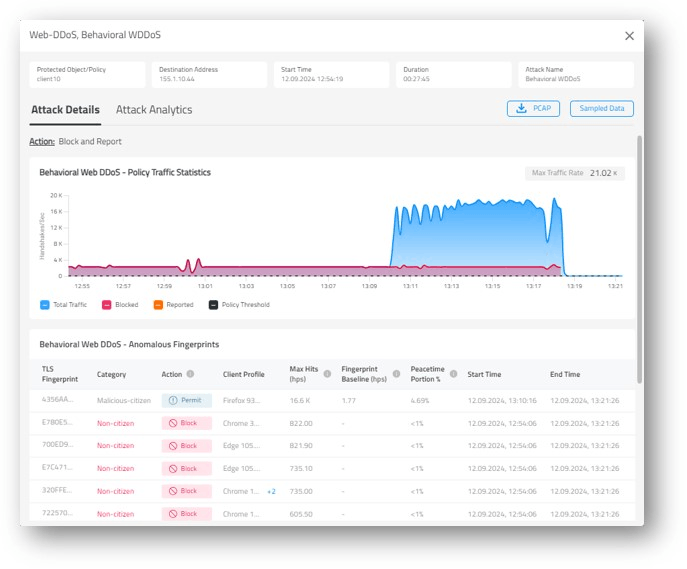The width and height of the screenshot is (687, 569).
Task: Select fingerprint 722570... cell
Action: [57, 513]
